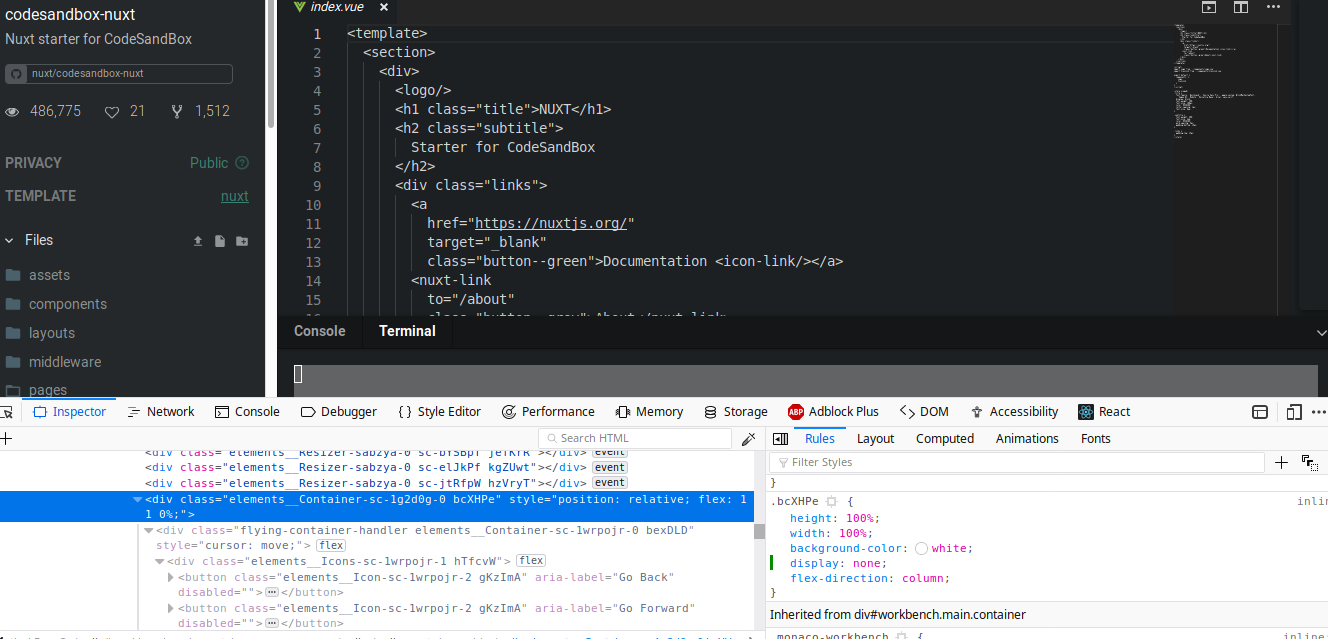The width and height of the screenshot is (1328, 639).
Task: Click the https://nuxtjs.org/ link in code
Action: [x=551, y=223]
